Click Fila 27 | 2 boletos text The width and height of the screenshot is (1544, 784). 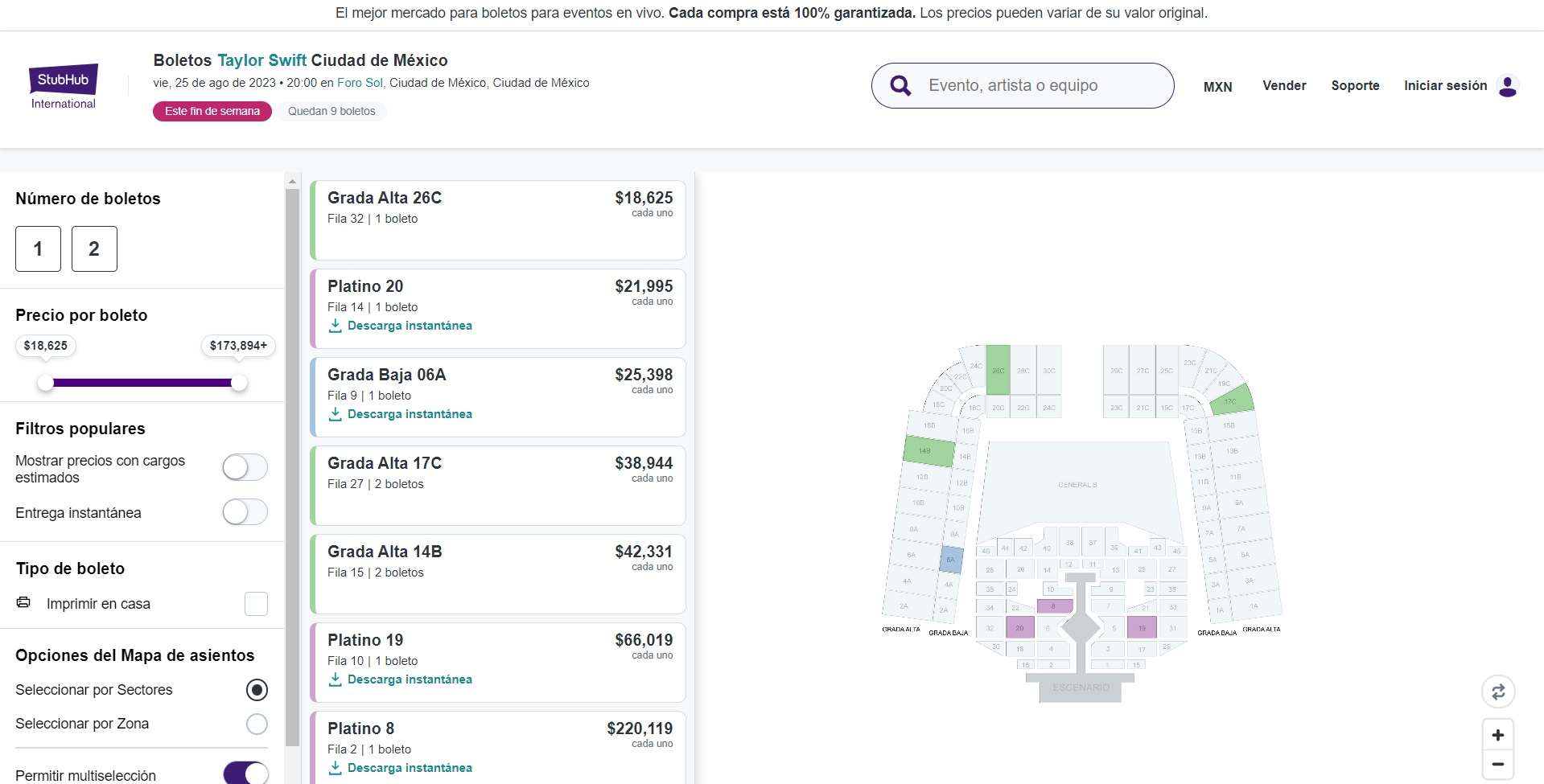click(x=375, y=484)
